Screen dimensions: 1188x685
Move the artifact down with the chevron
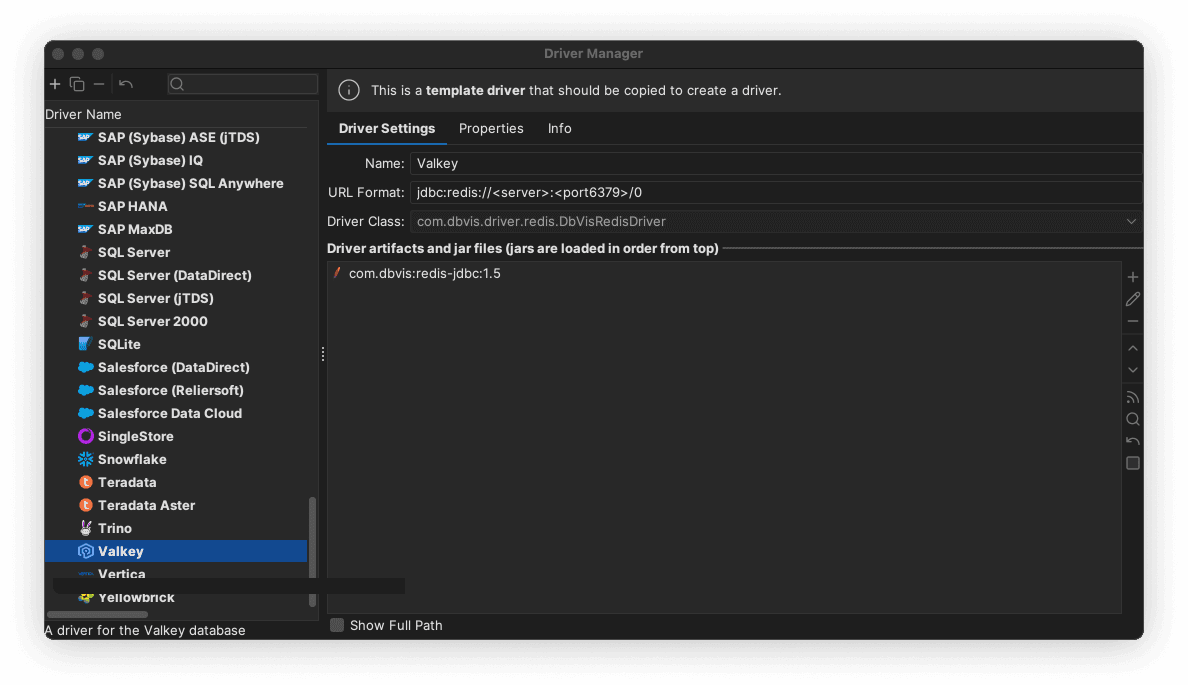click(x=1133, y=370)
